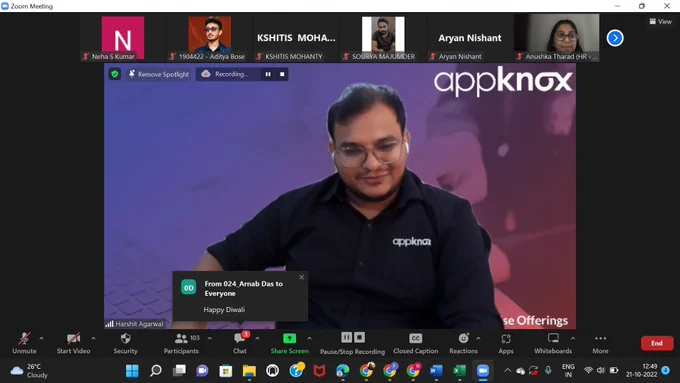The image size is (680, 383).
Task: Open chat message from 024_Arnab Das
Action: click(240, 296)
